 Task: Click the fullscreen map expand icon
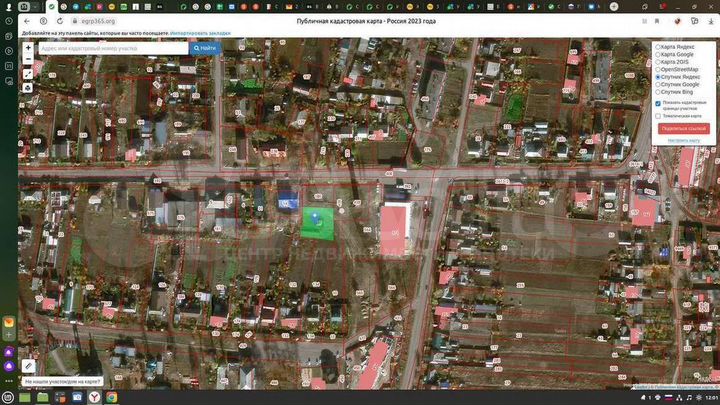coord(28,74)
